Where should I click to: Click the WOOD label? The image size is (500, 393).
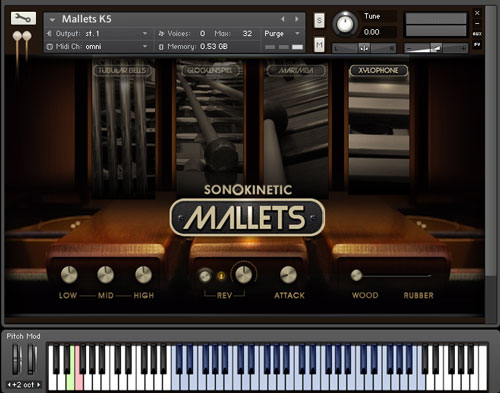(x=365, y=295)
